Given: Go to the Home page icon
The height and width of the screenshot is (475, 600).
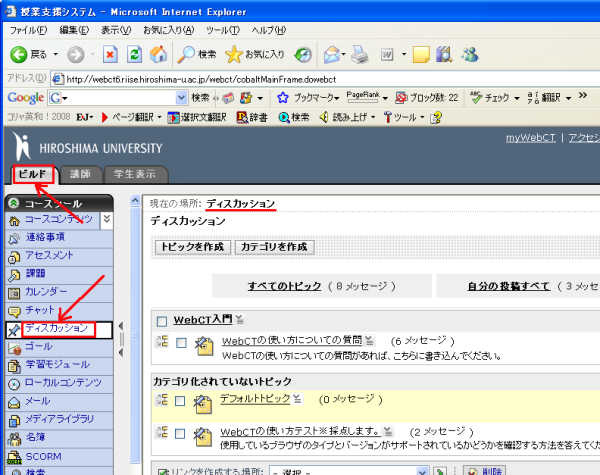Looking at the screenshot, I should tap(158, 55).
